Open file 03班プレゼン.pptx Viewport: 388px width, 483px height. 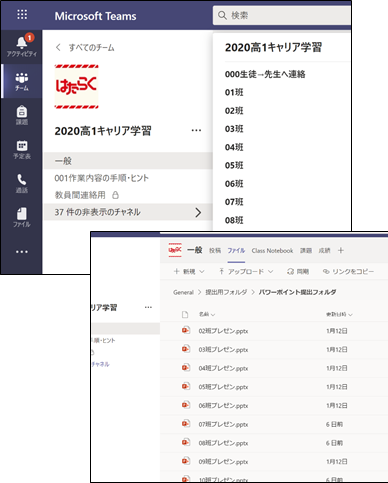[x=223, y=350]
